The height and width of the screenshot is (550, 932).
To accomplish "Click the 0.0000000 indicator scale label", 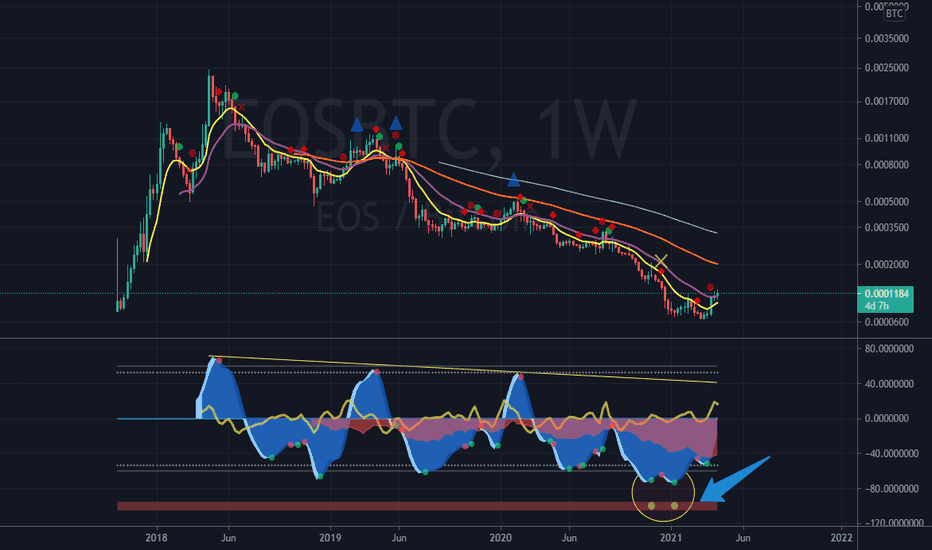I will click(886, 419).
